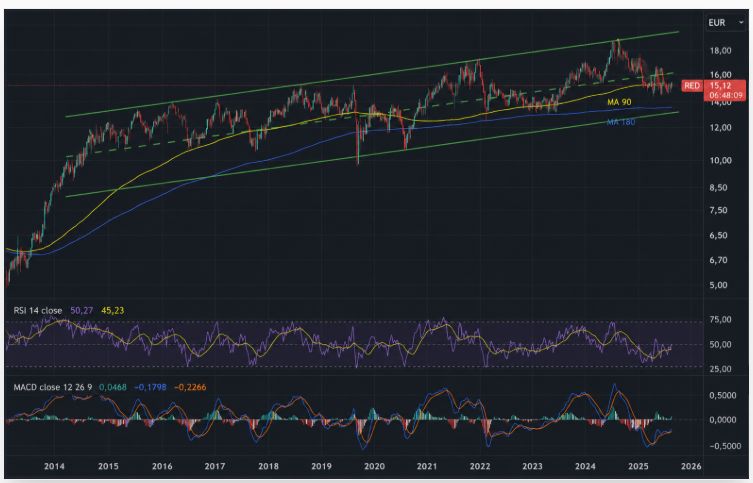The image size is (753, 483).
Task: Click 2024 on the time axis
Action: pyautogui.click(x=585, y=466)
